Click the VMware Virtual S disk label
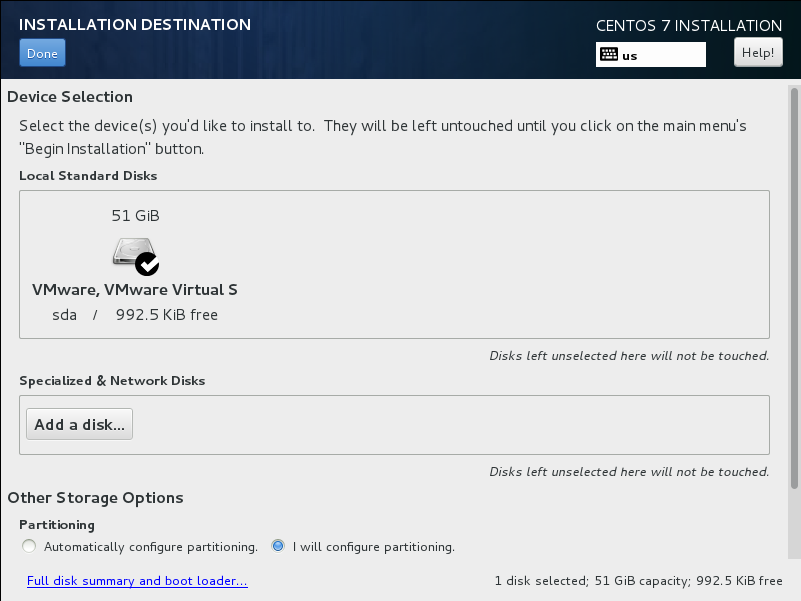801x601 pixels. click(x=135, y=290)
